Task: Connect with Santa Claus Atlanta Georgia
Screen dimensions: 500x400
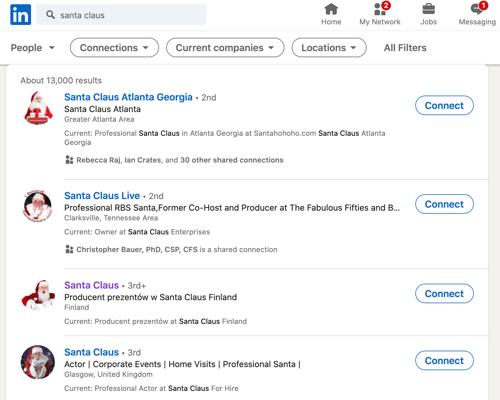Action: coord(444,105)
